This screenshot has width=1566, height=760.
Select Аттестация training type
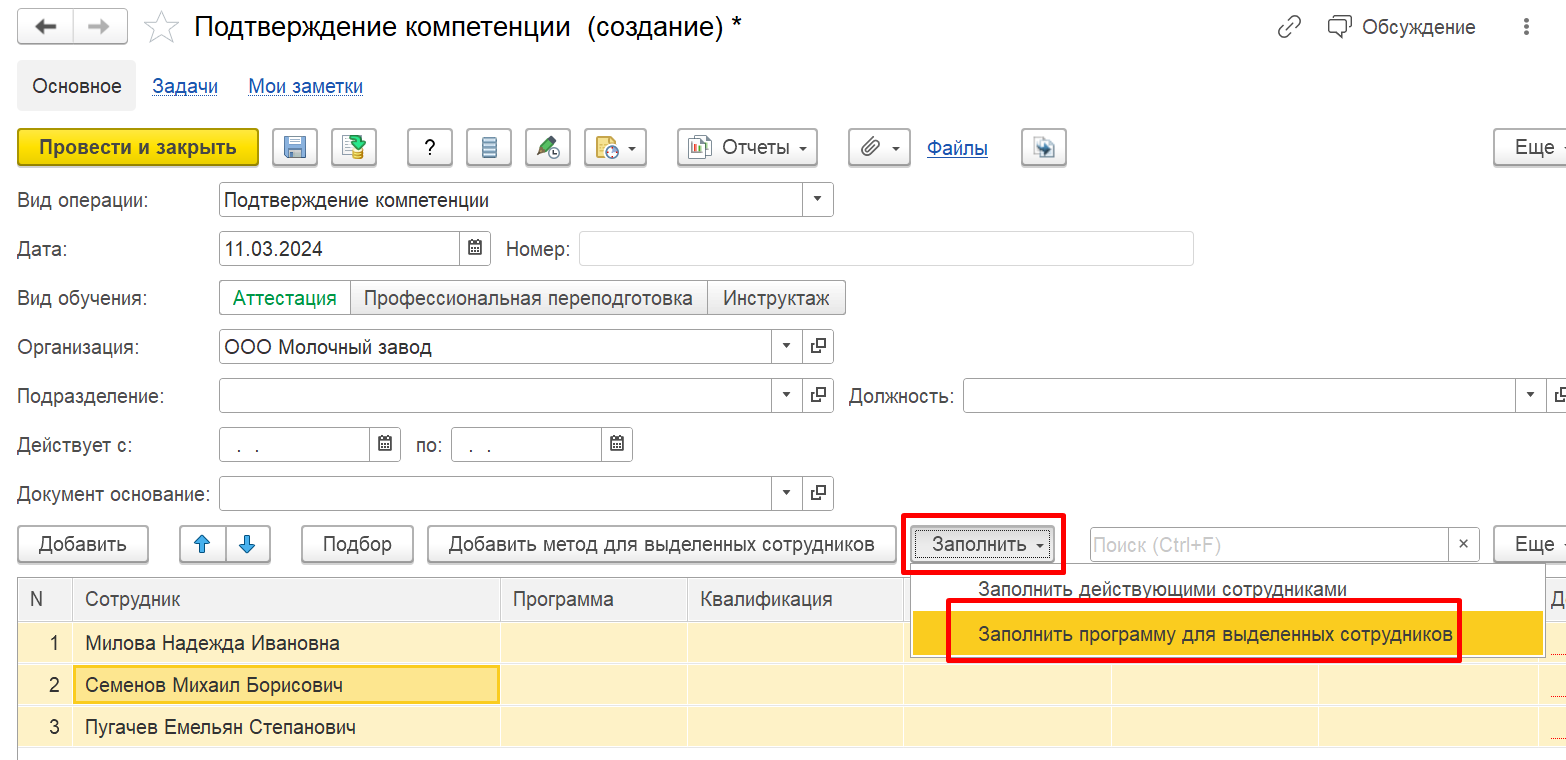coord(284,298)
